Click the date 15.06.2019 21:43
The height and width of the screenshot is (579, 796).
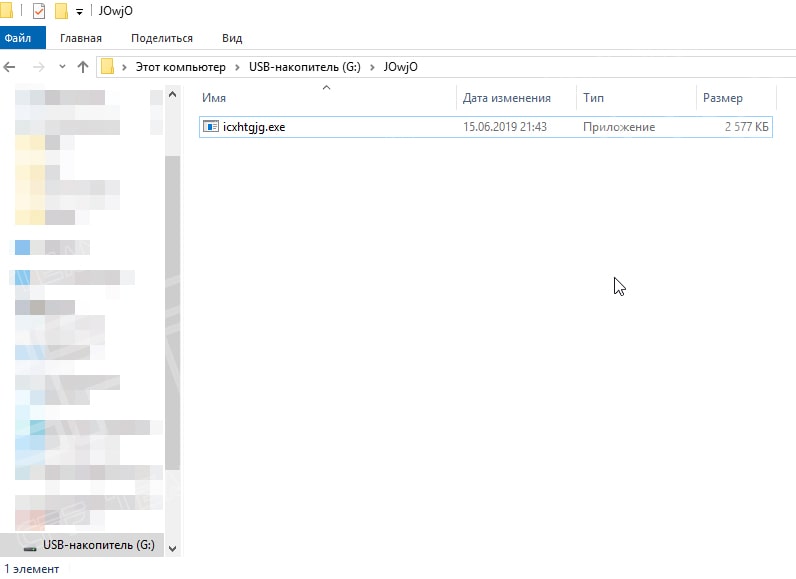(x=505, y=127)
